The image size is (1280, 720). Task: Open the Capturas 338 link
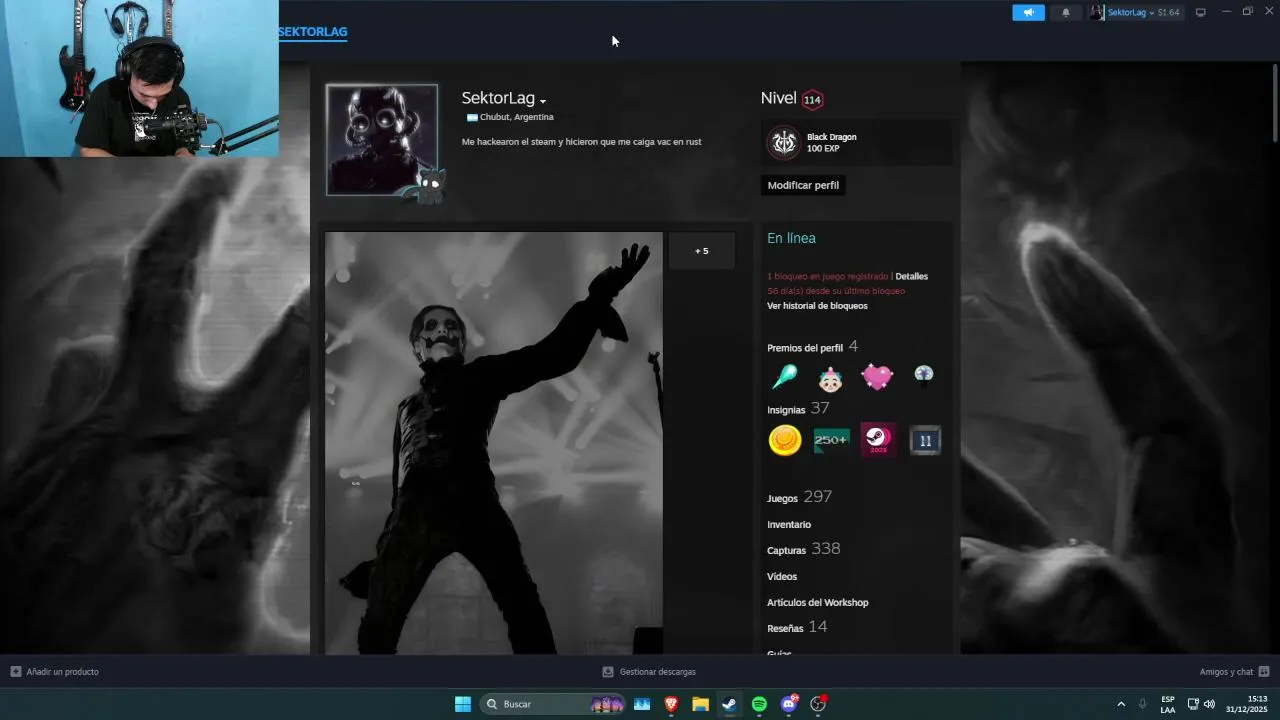click(803, 549)
